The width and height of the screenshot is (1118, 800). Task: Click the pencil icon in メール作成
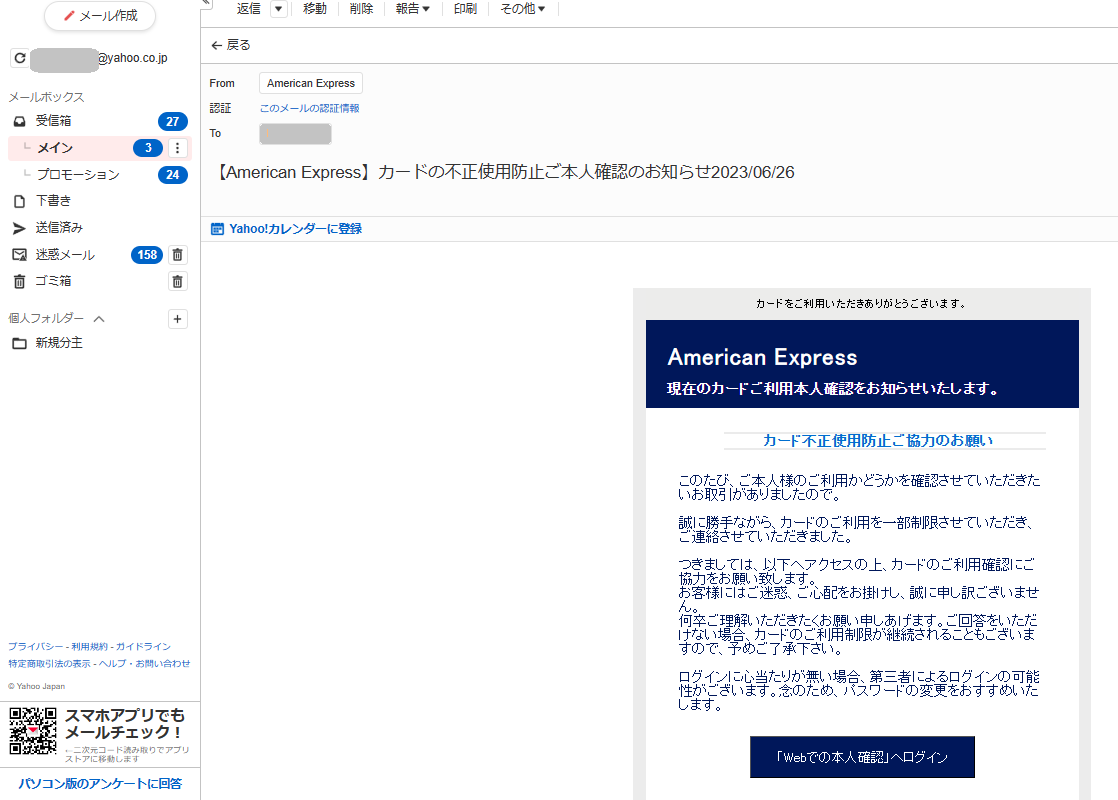coord(69,16)
